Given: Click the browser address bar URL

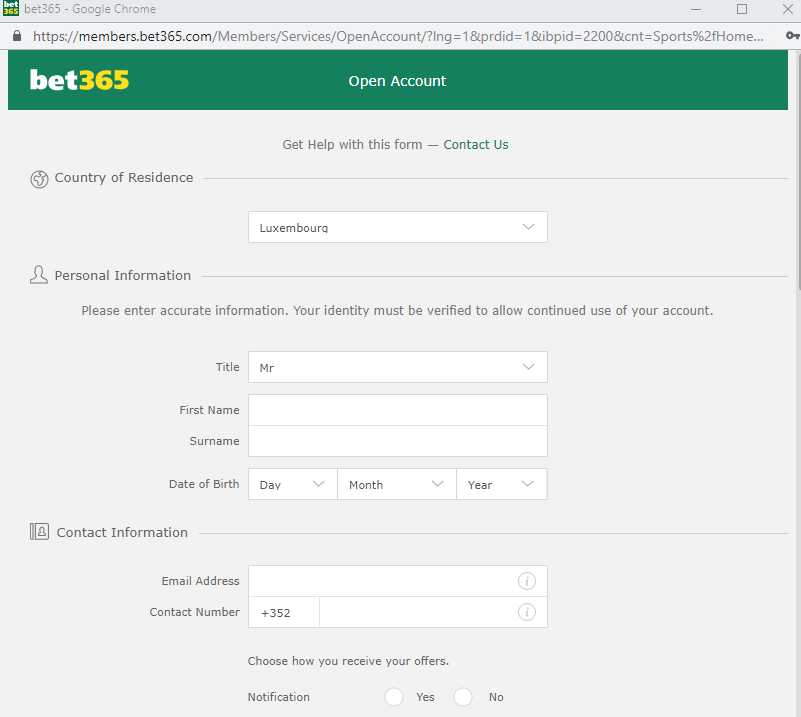Looking at the screenshot, I should pyautogui.click(x=398, y=36).
